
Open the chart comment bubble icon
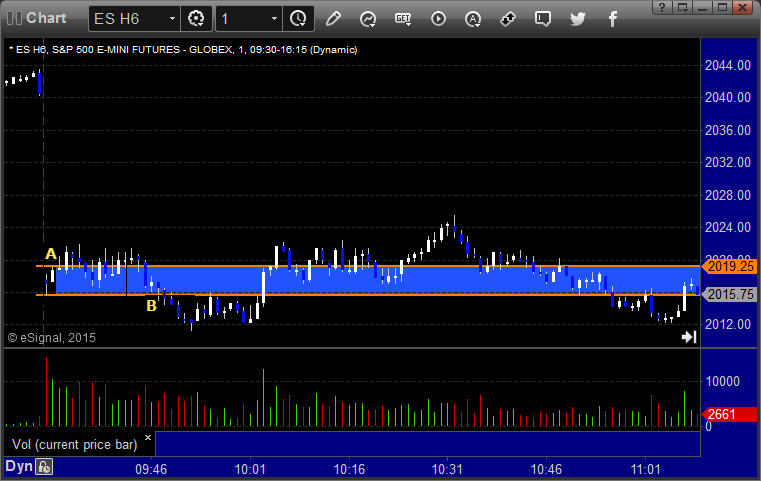pos(543,19)
